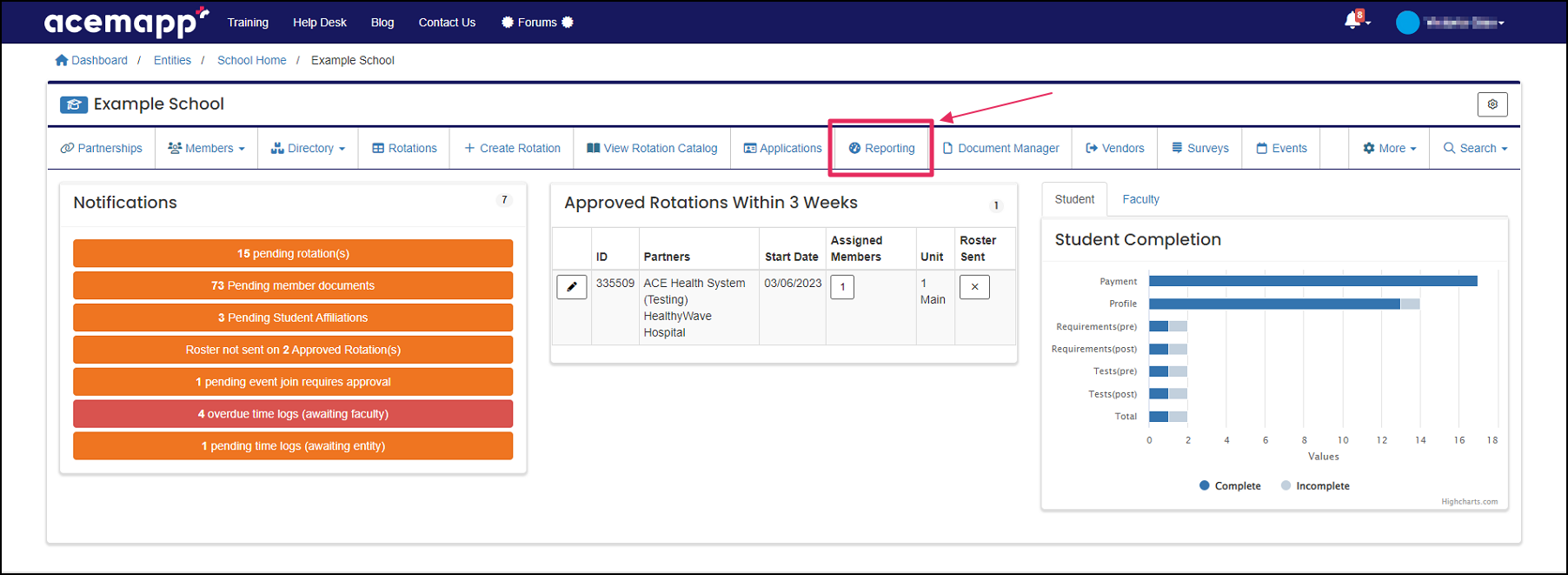
Task: Click the acemapp logo
Action: point(126,22)
